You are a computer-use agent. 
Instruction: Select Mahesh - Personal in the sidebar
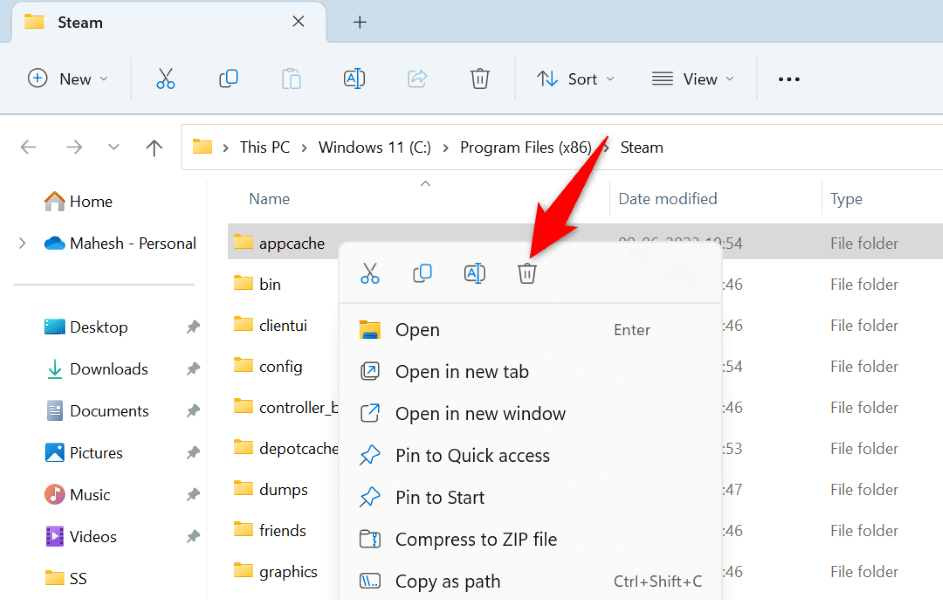pyautogui.click(x=120, y=243)
